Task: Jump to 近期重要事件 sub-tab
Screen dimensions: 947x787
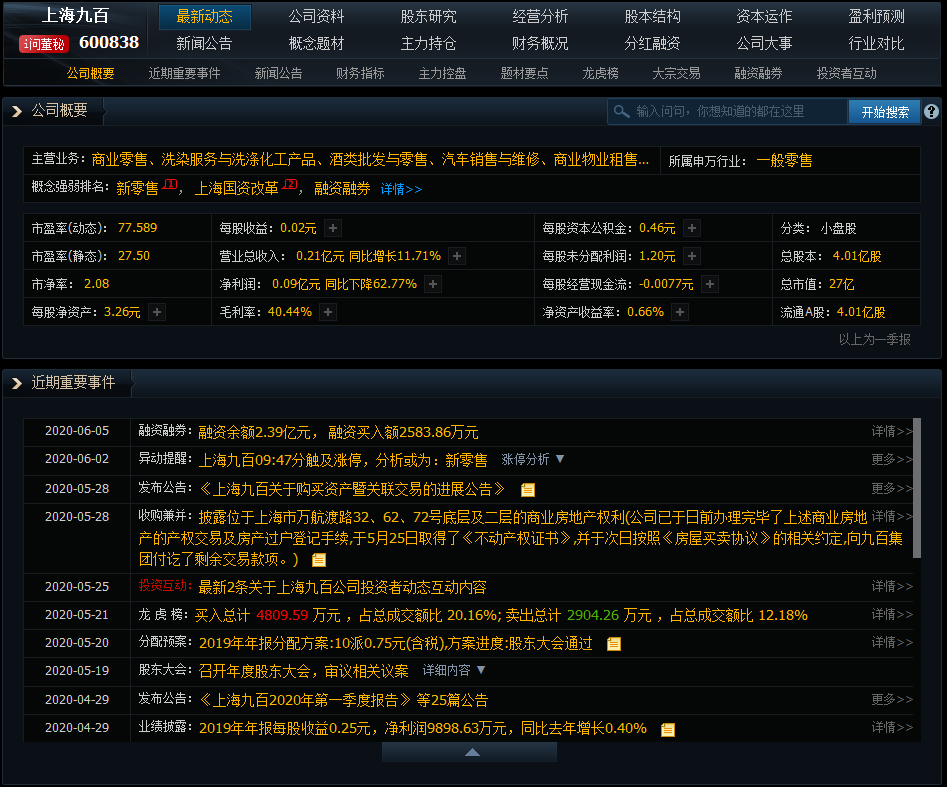Action: click(x=184, y=74)
